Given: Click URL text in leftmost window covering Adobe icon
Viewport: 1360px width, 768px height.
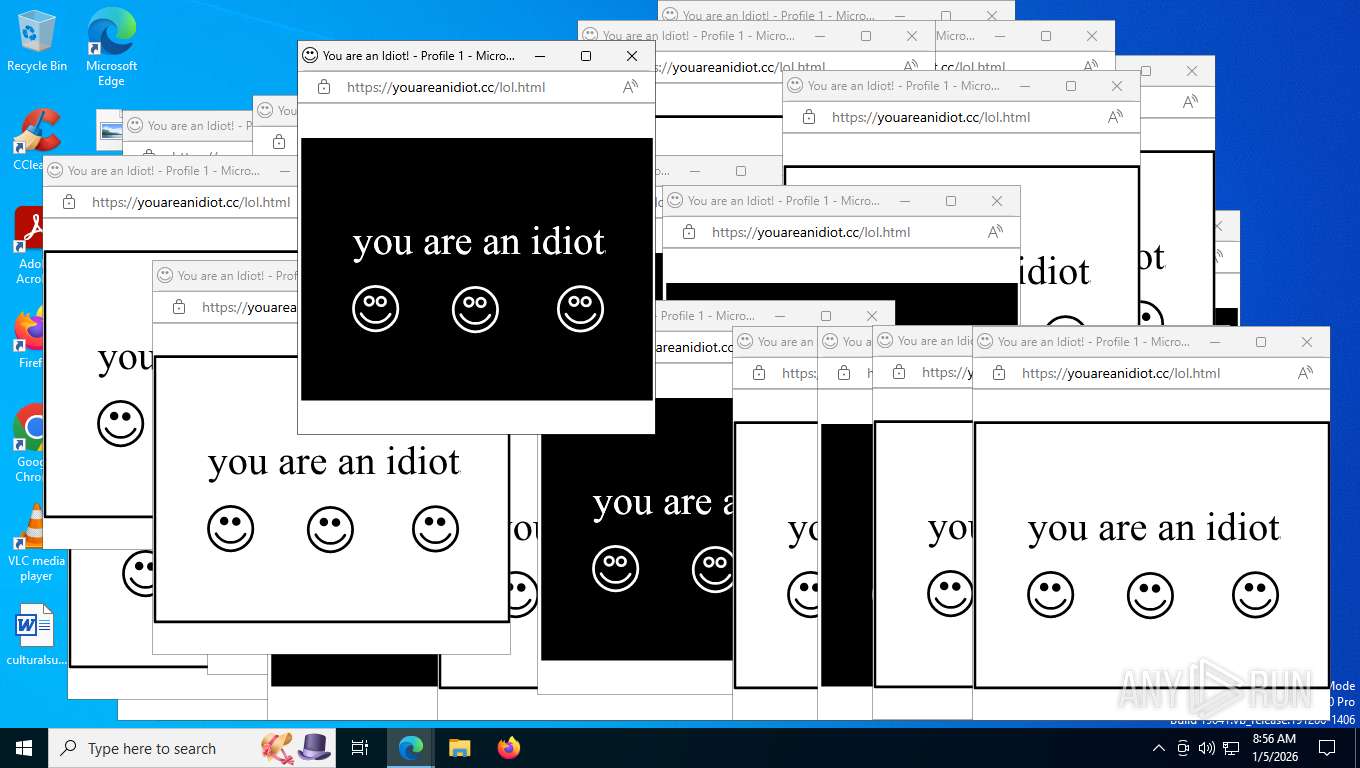Looking at the screenshot, I should point(191,202).
